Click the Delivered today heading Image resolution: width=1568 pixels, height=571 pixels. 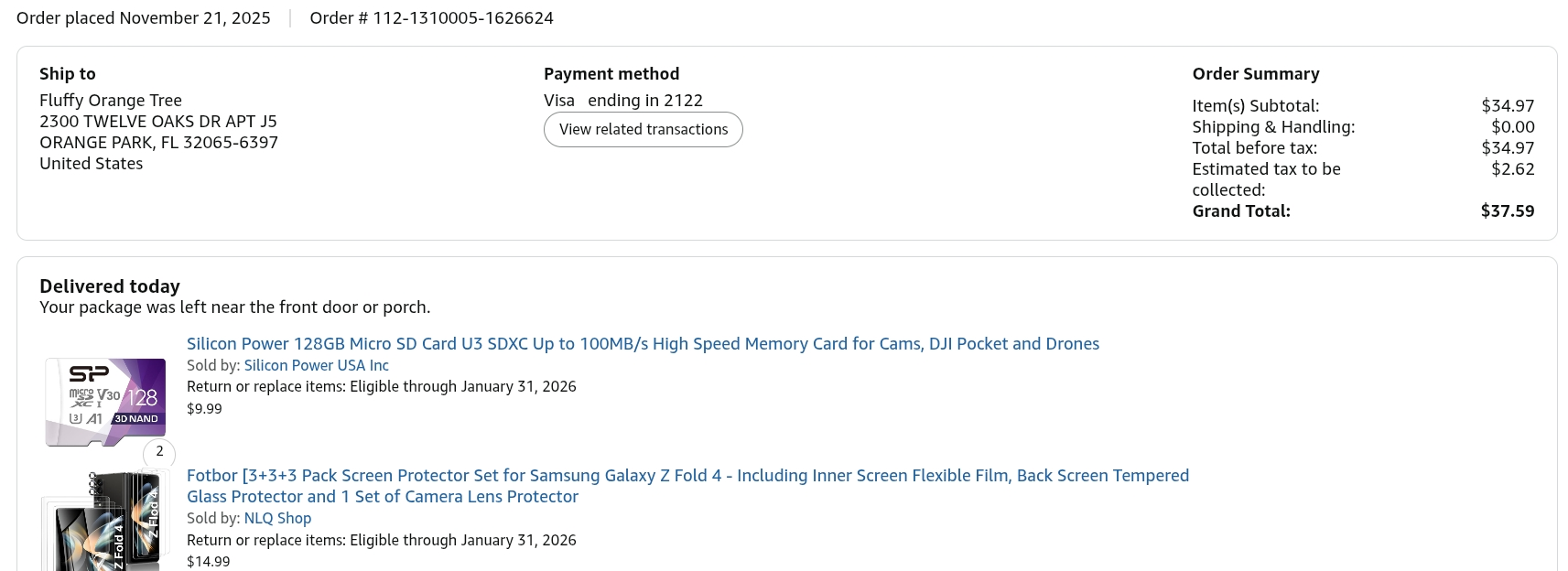110,286
